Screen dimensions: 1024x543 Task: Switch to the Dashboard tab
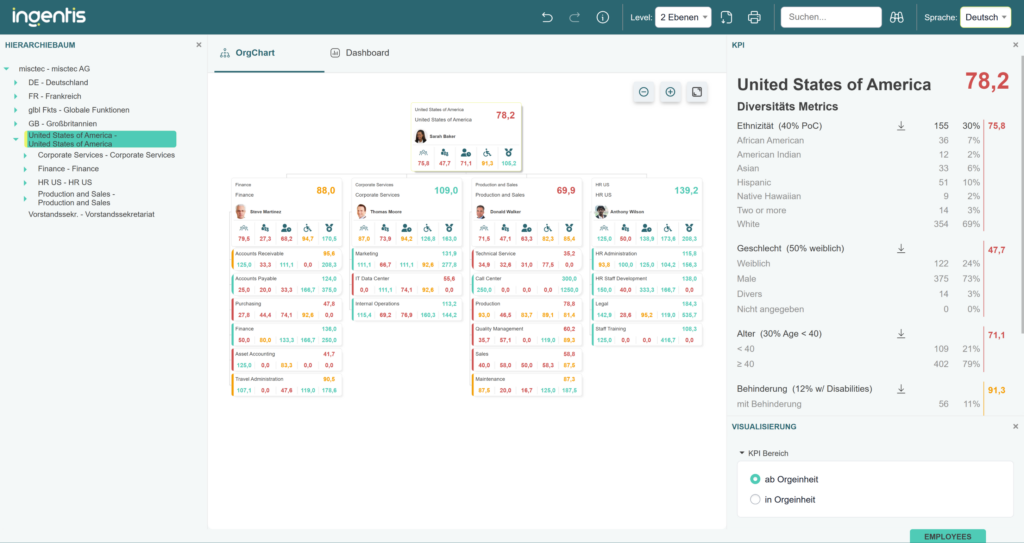tap(360, 53)
